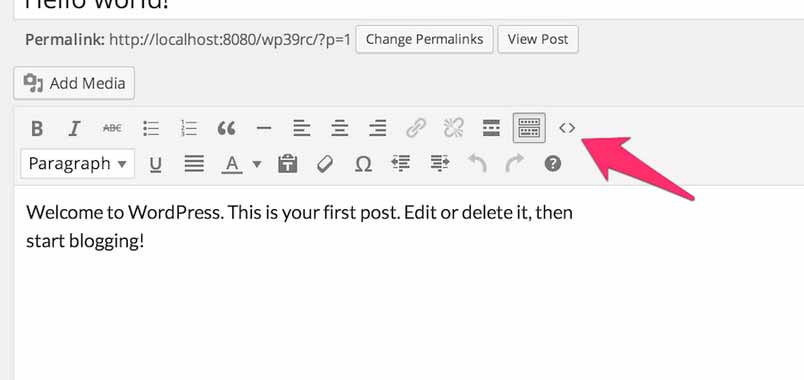Toggle the toolbar kitchen sink button
Image resolution: width=804 pixels, height=380 pixels.
(x=529, y=128)
